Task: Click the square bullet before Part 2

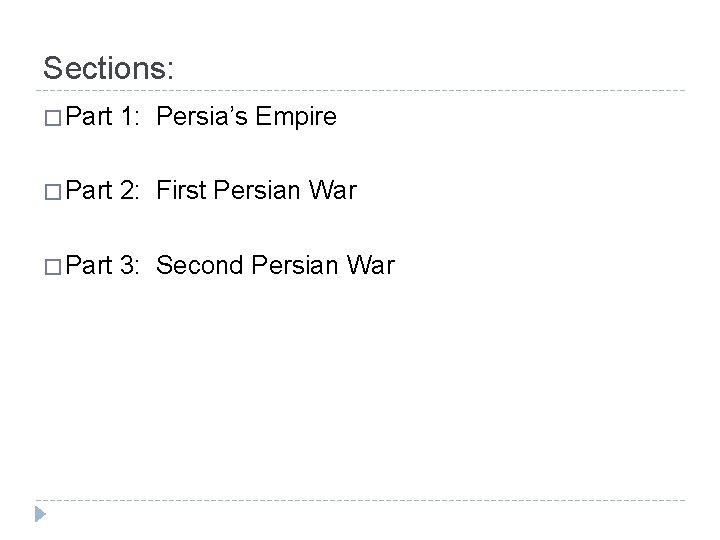Action: coord(52,192)
